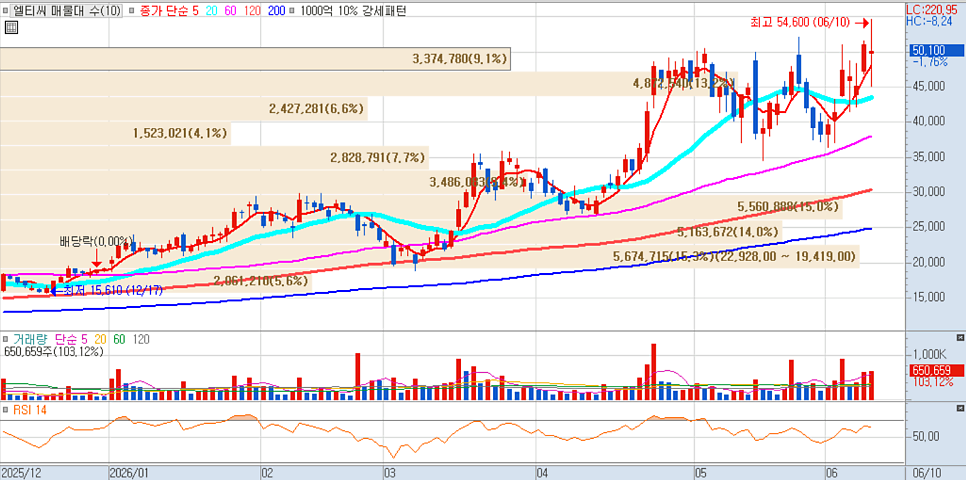Open the data table grid icon
Screen dimensions: 966x480
tap(10, 26)
